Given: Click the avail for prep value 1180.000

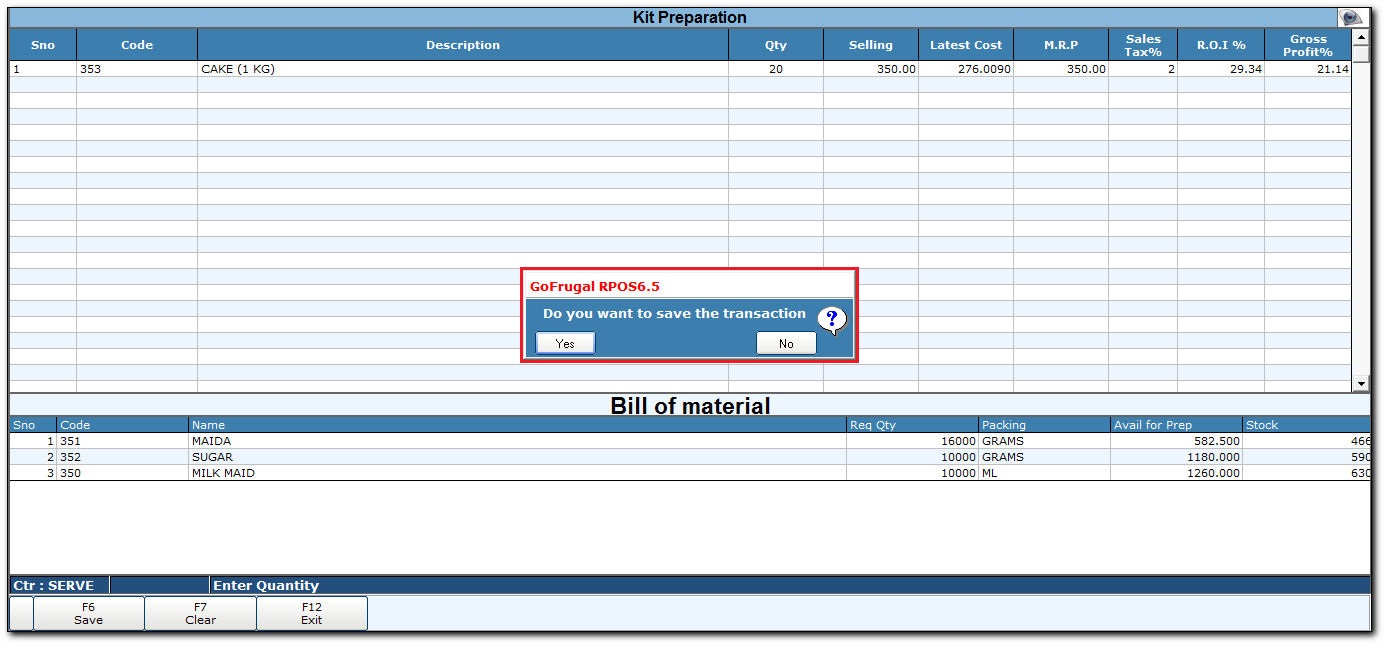Looking at the screenshot, I should click(1176, 457).
